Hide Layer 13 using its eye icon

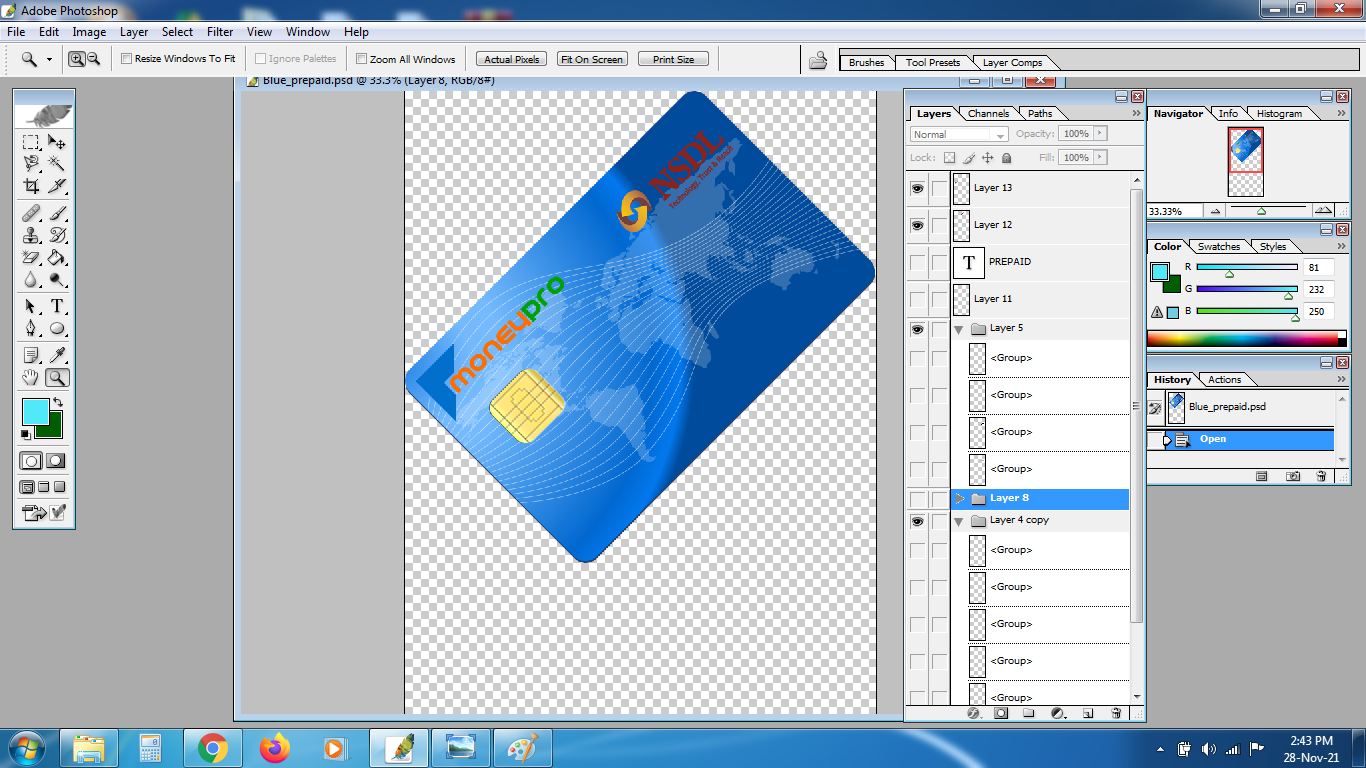(x=917, y=188)
